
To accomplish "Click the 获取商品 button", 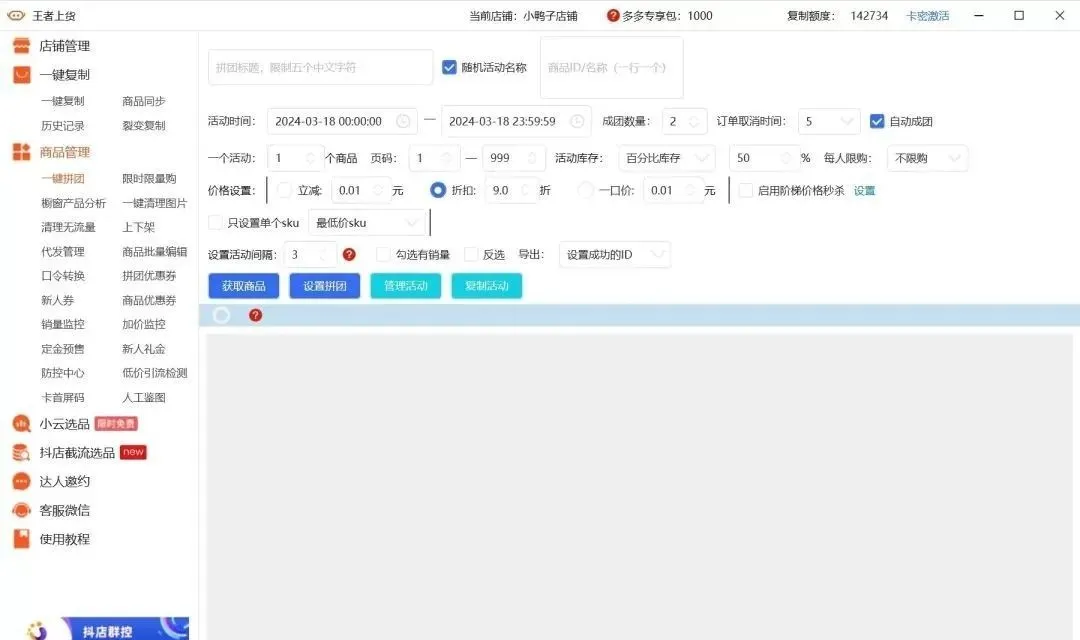I will click(244, 286).
